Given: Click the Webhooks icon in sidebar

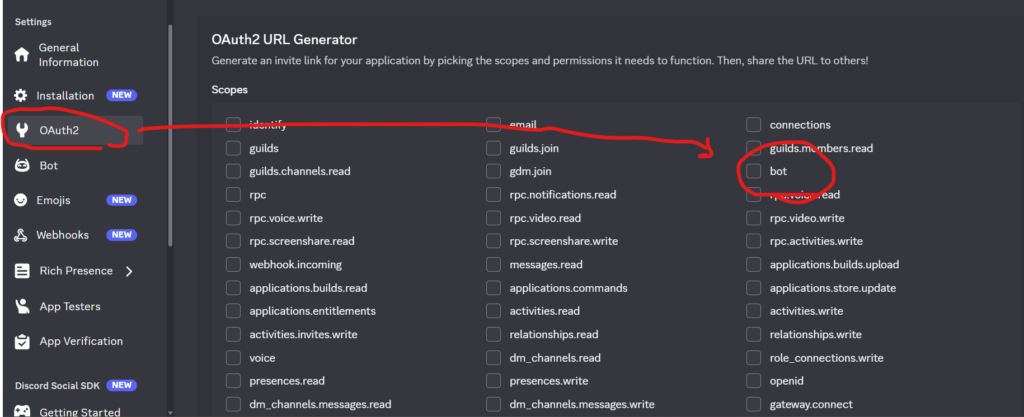Looking at the screenshot, I should point(21,235).
